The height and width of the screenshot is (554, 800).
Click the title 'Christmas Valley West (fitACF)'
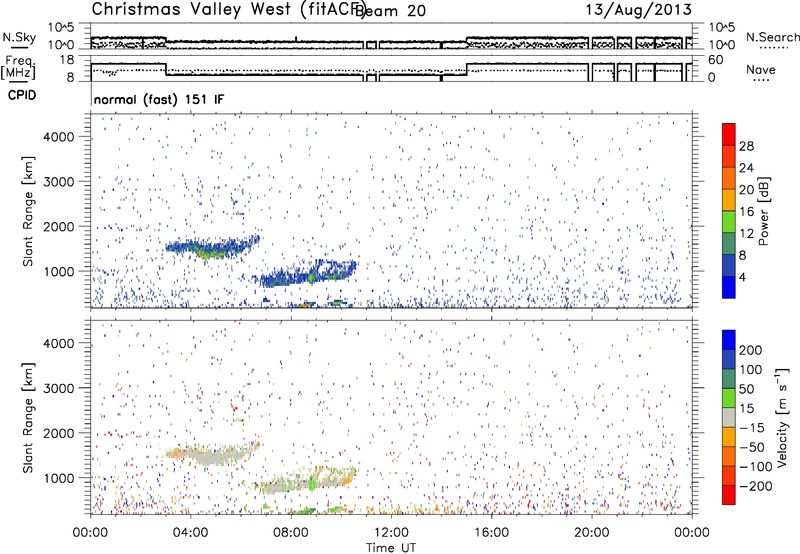[x=228, y=9]
